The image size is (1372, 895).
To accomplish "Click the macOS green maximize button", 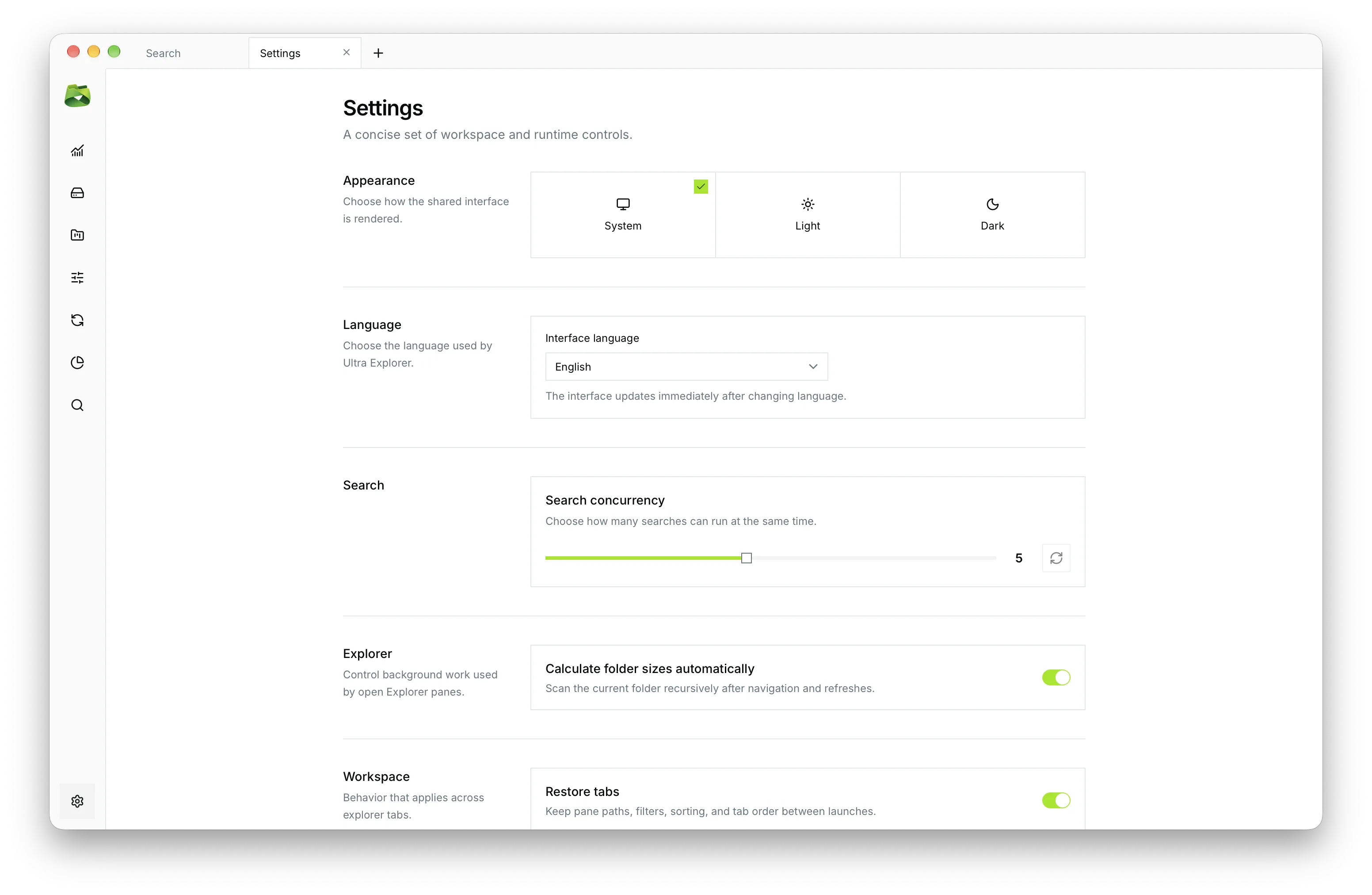I will coord(114,51).
